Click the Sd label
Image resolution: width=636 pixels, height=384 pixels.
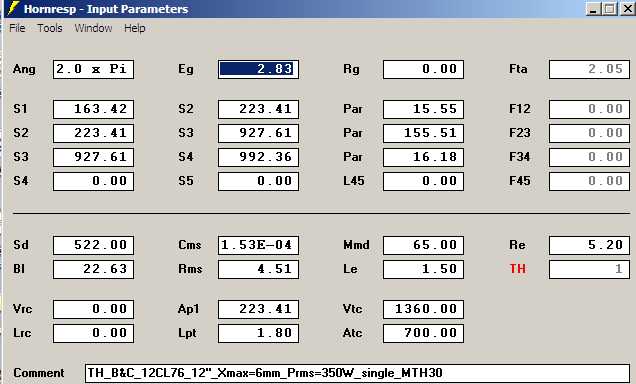[x=21, y=245]
